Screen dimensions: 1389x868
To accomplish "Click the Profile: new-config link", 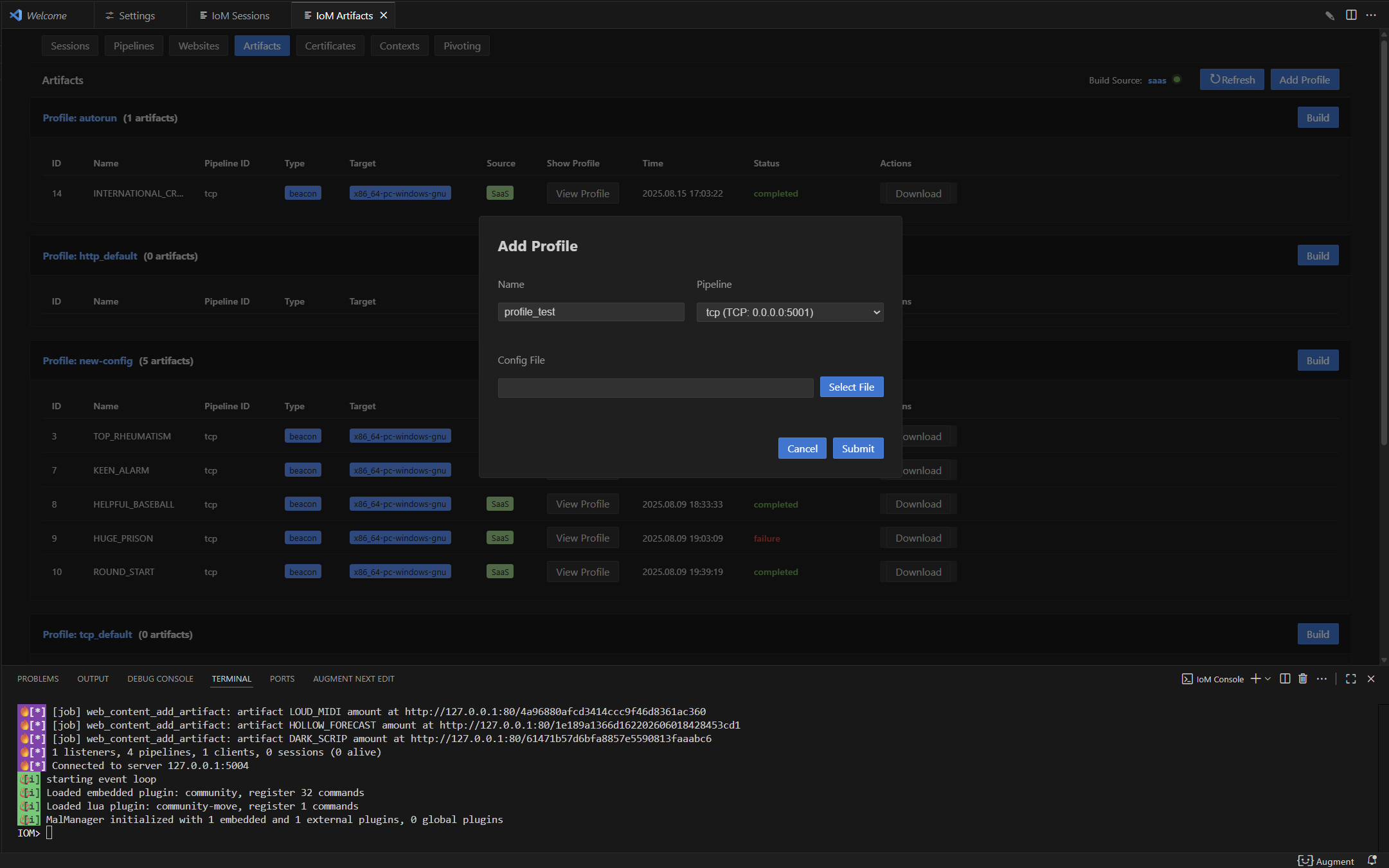I will pos(87,360).
